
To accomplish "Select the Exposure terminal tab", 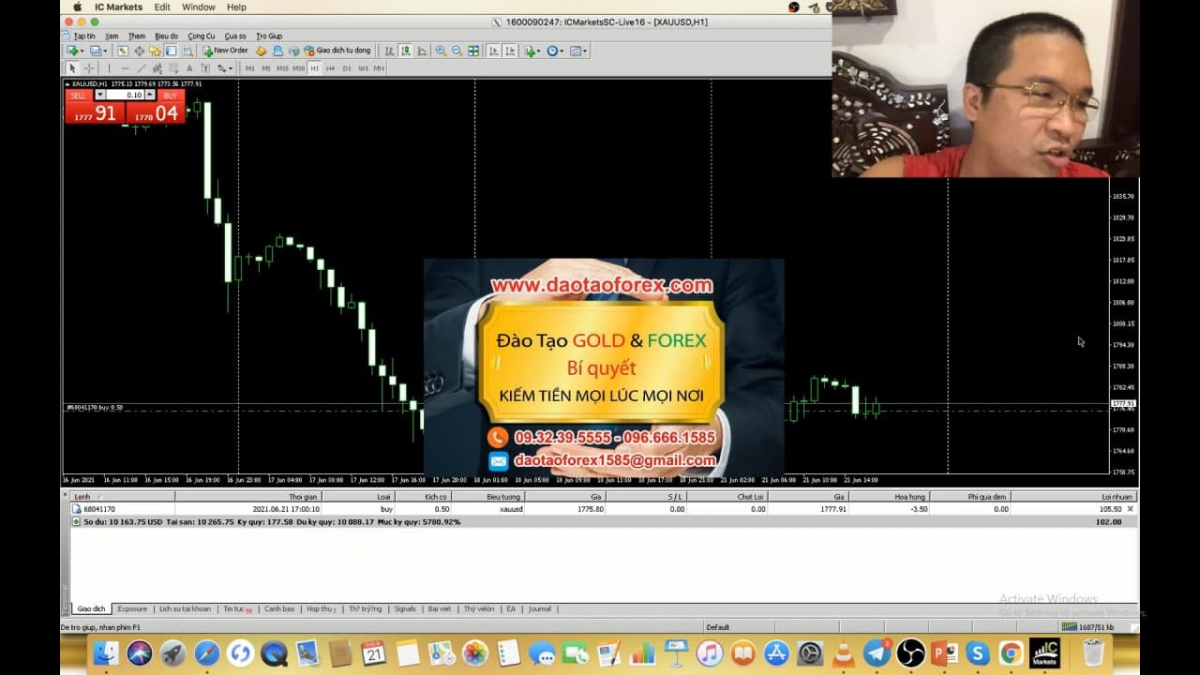I will pos(132,609).
